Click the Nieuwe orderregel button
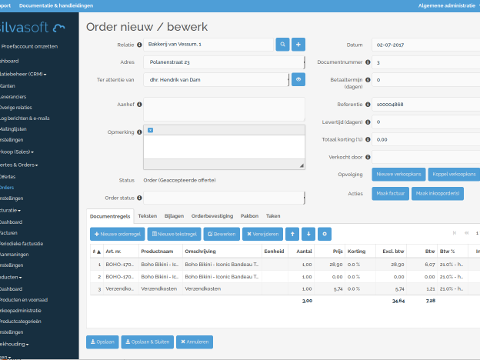 (x=117, y=234)
